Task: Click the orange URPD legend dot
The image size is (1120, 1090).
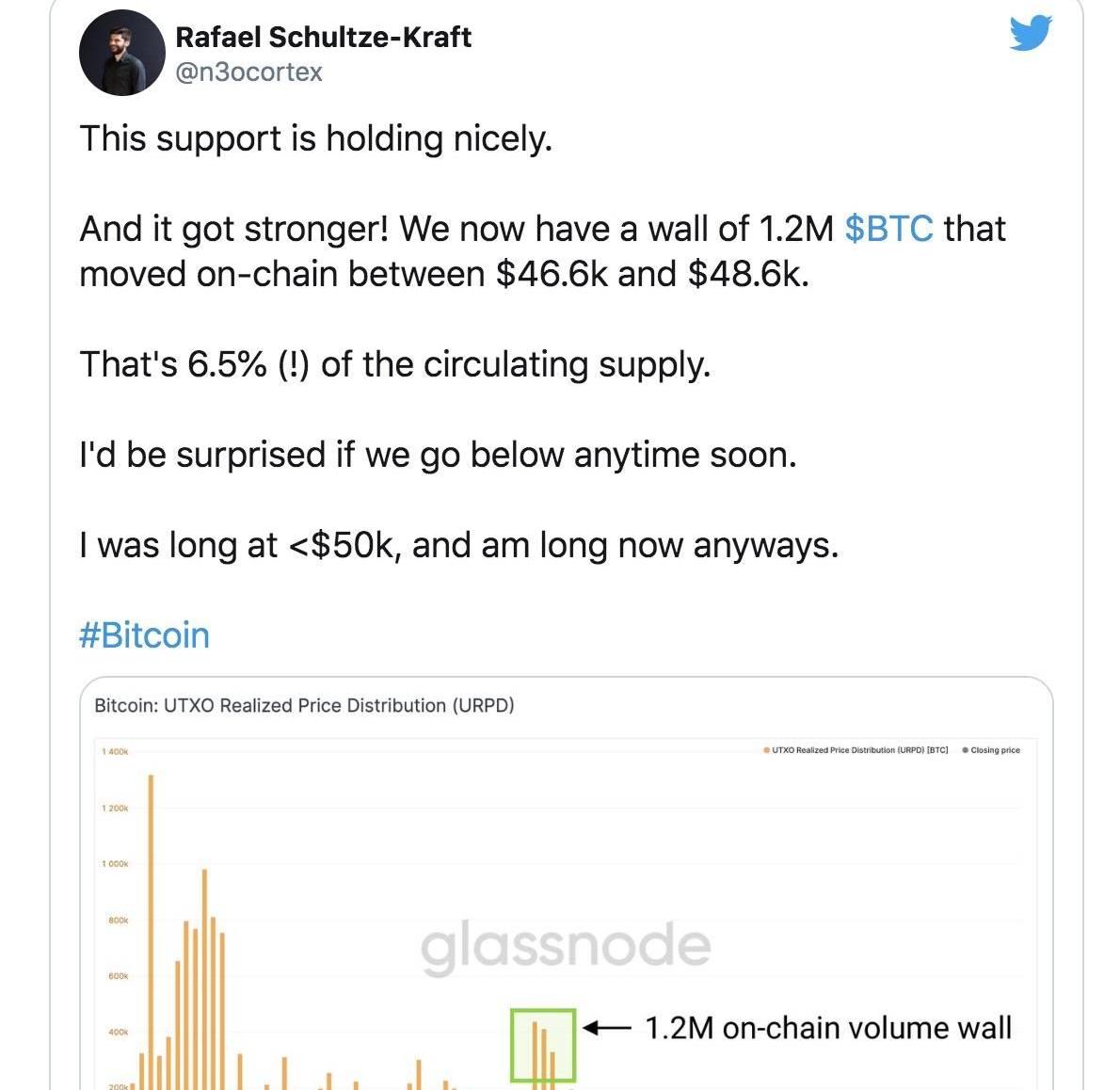Action: point(767,750)
